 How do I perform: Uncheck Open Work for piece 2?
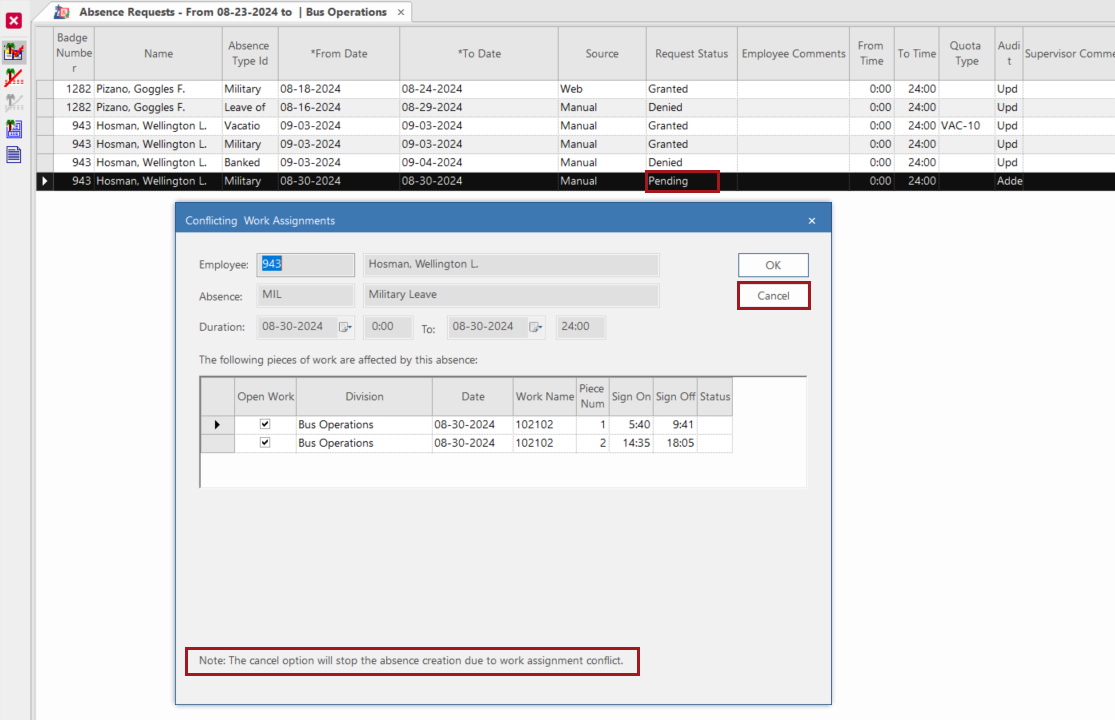coord(265,443)
